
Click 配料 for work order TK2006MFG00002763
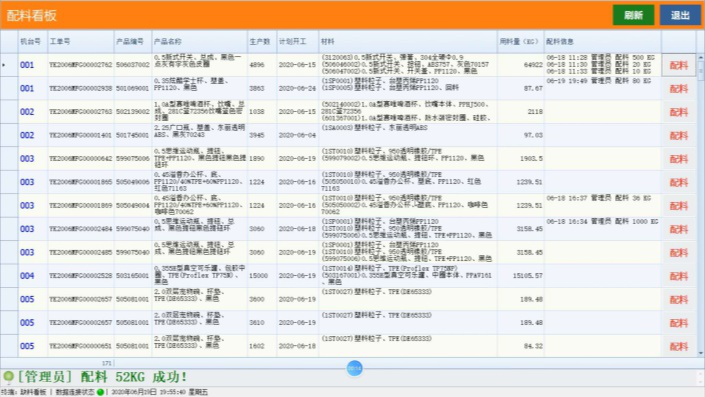tap(678, 112)
